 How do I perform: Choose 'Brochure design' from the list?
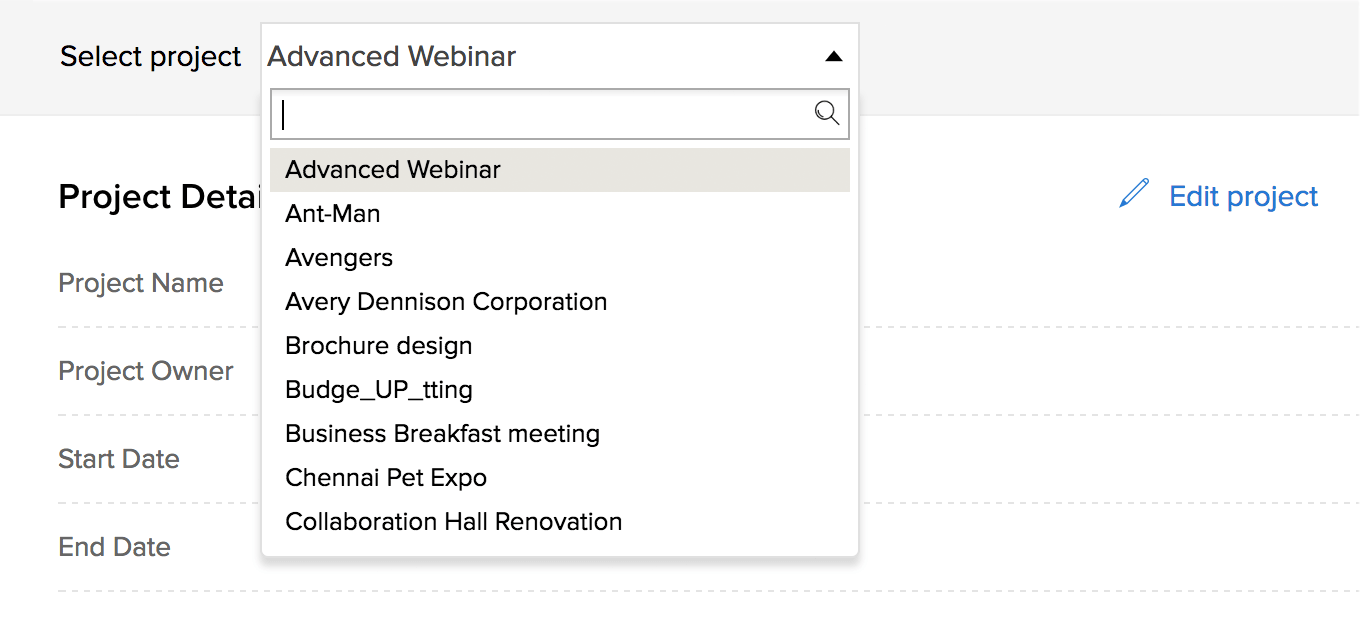(x=379, y=346)
